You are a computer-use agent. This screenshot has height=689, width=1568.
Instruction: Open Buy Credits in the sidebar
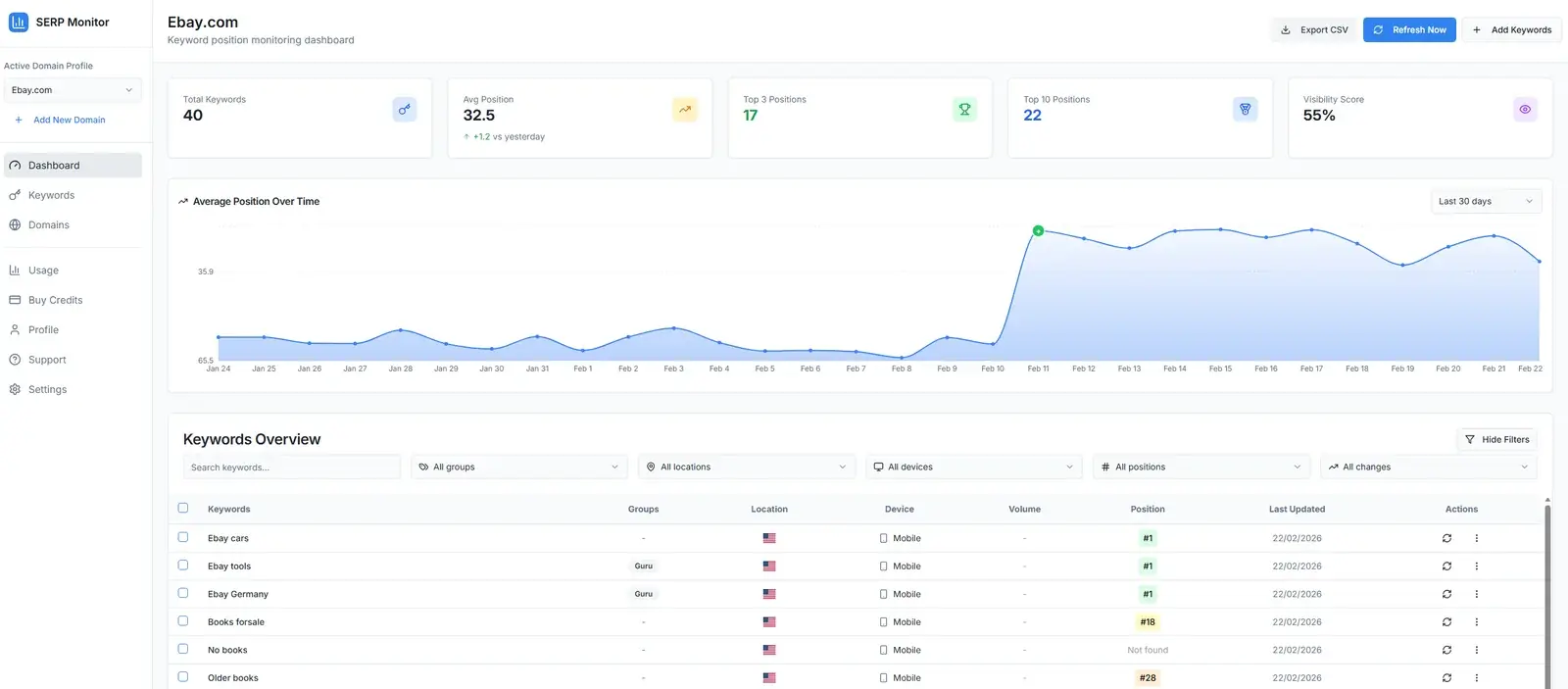pos(73,300)
